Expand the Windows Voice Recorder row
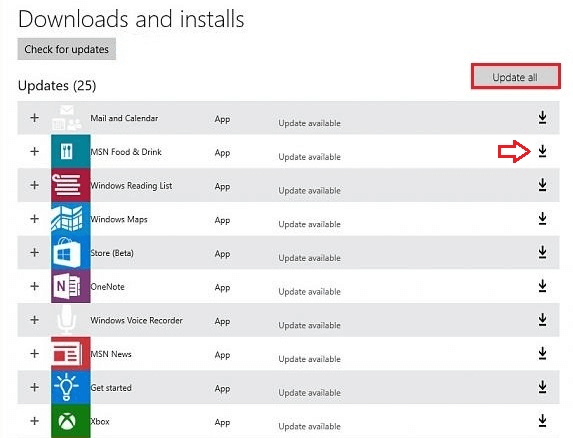573x438 pixels. pyautogui.click(x=34, y=320)
